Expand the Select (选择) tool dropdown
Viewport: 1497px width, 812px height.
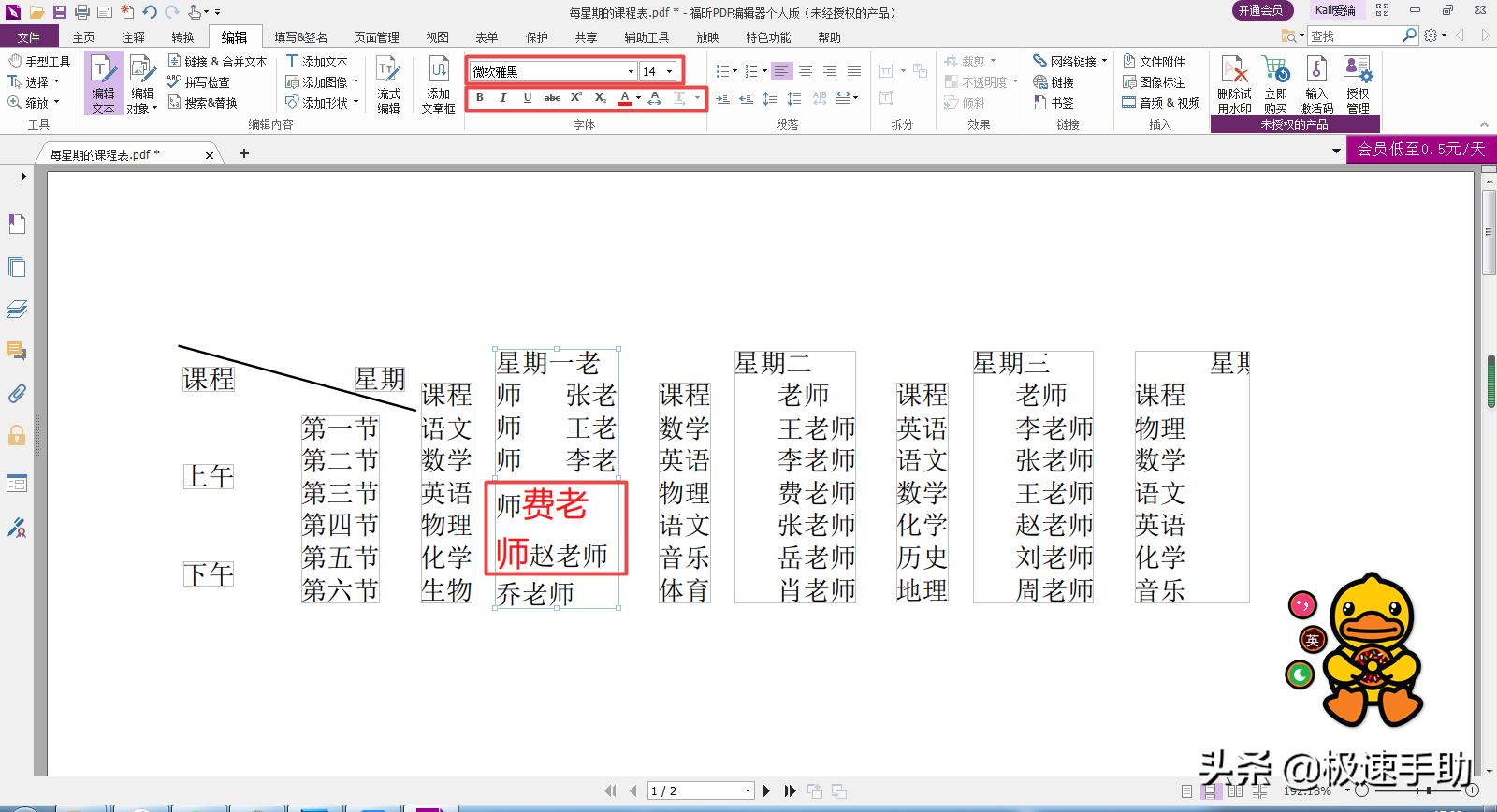coord(56,82)
